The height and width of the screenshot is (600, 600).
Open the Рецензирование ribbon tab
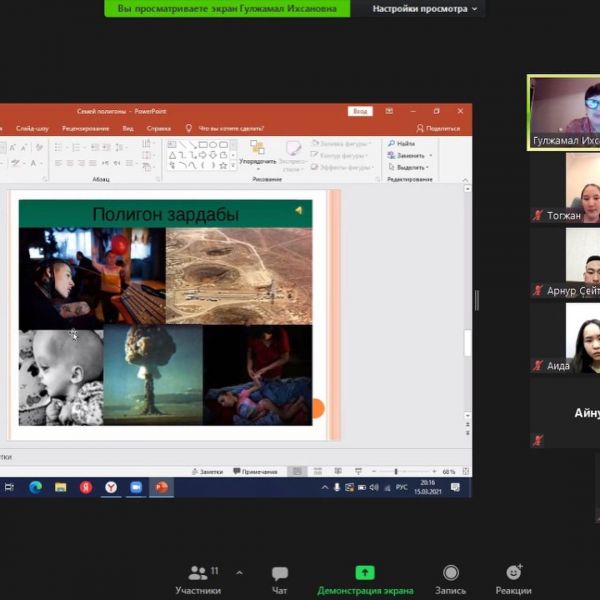pyautogui.click(x=85, y=128)
